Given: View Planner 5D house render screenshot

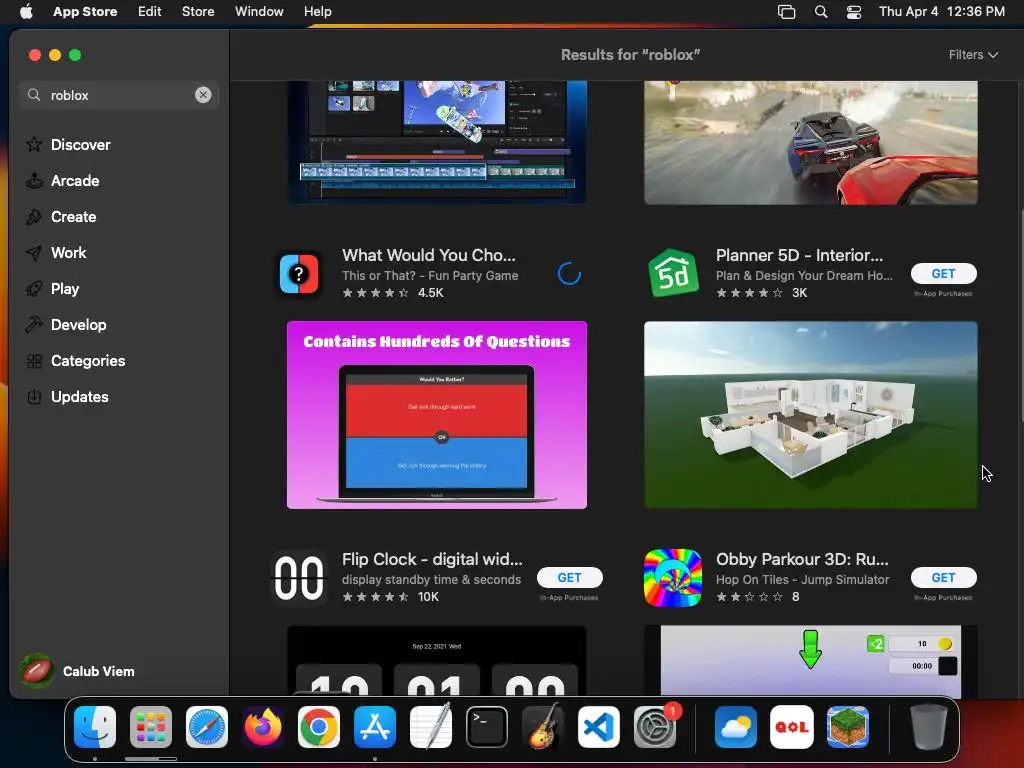Looking at the screenshot, I should (811, 415).
